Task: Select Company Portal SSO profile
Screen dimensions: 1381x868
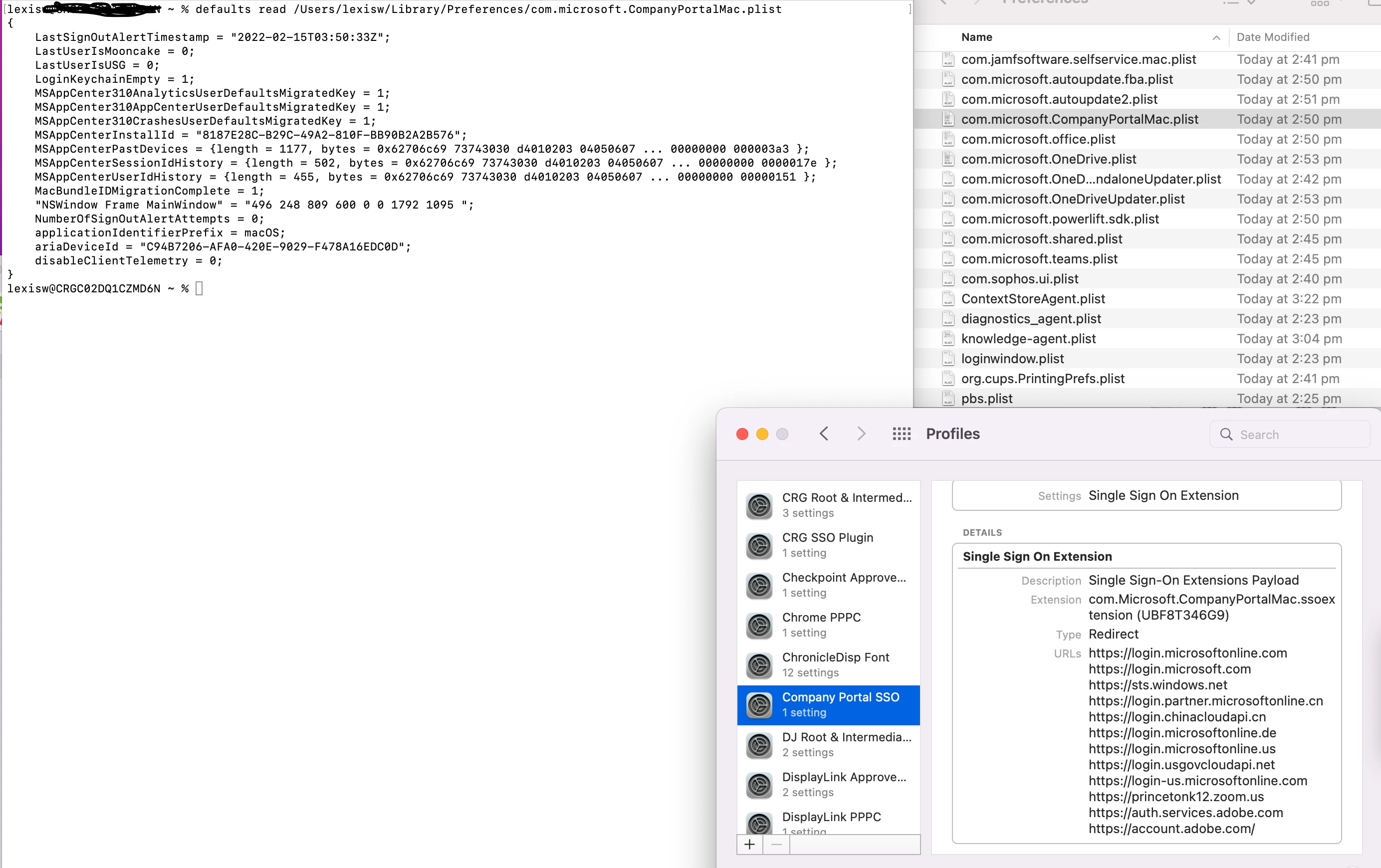Action: point(828,705)
